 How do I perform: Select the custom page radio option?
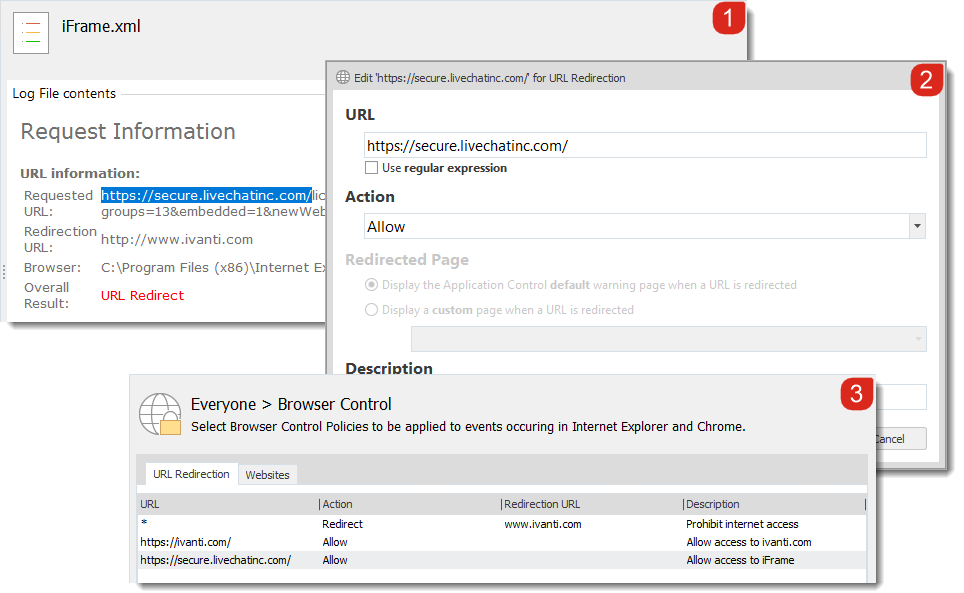(372, 310)
